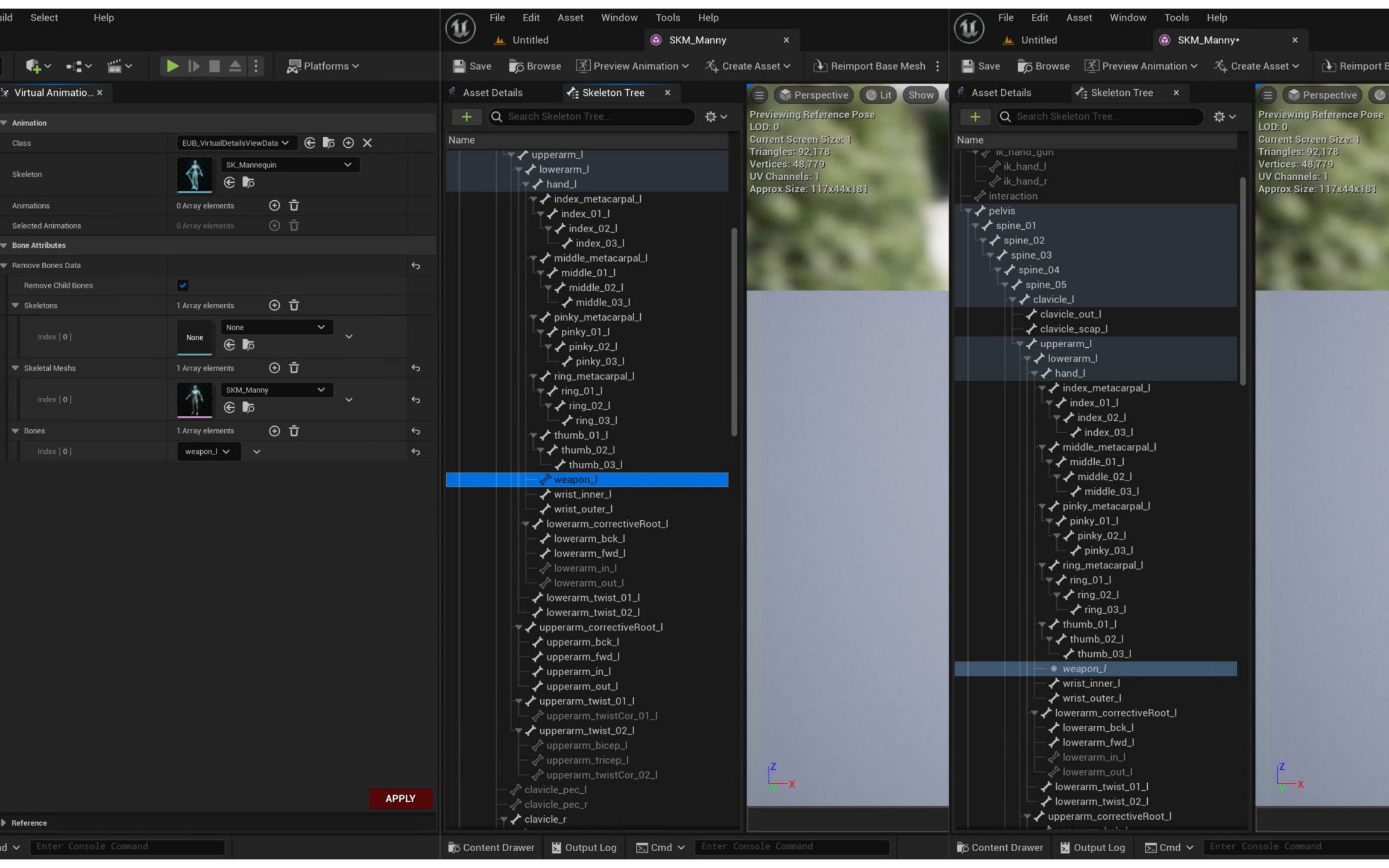Toggle the Lit viewport shading mode
1389x868 pixels.
point(878,95)
